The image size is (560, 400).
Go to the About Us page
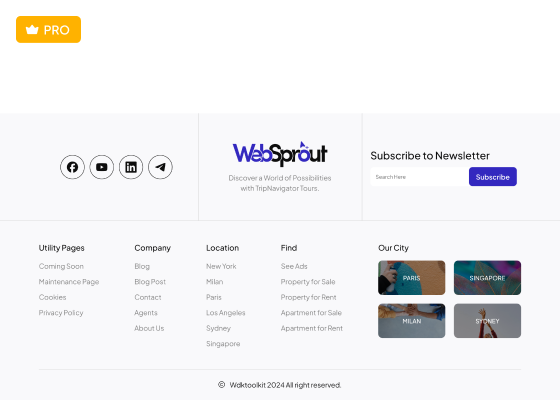point(149,328)
